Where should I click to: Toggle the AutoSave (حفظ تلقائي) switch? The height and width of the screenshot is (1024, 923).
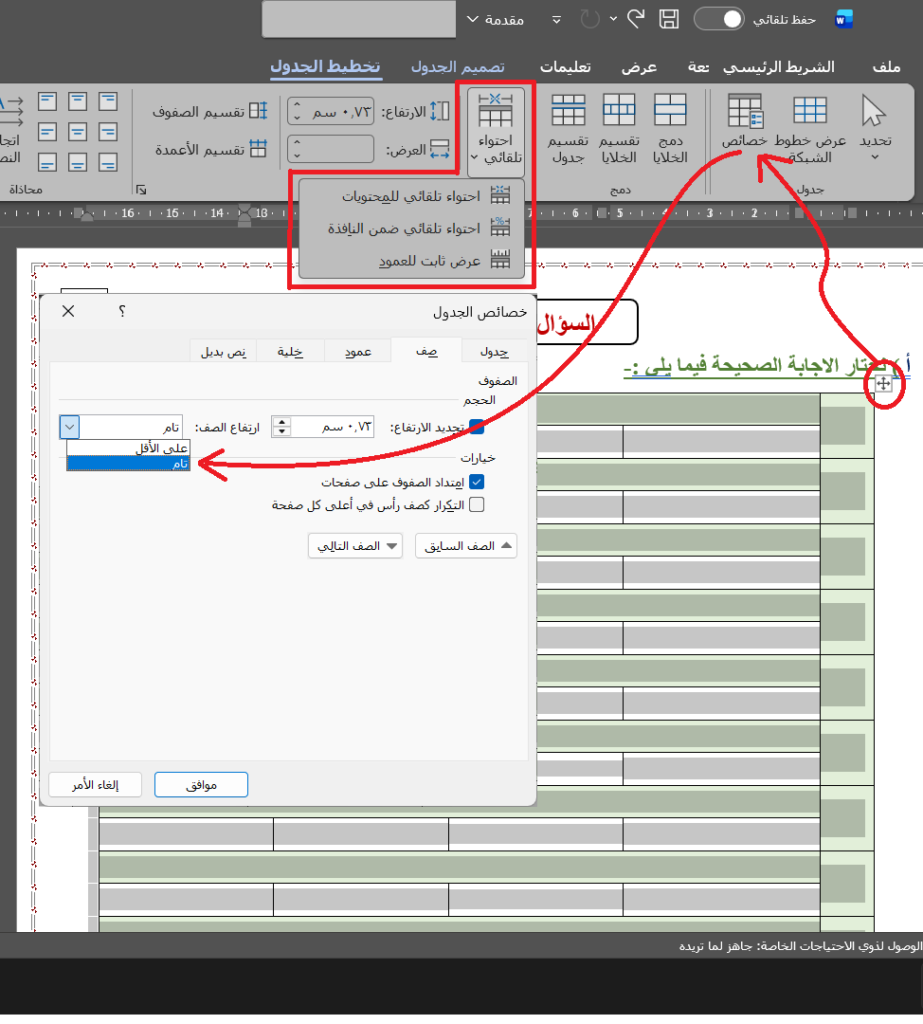pyautogui.click(x=719, y=19)
